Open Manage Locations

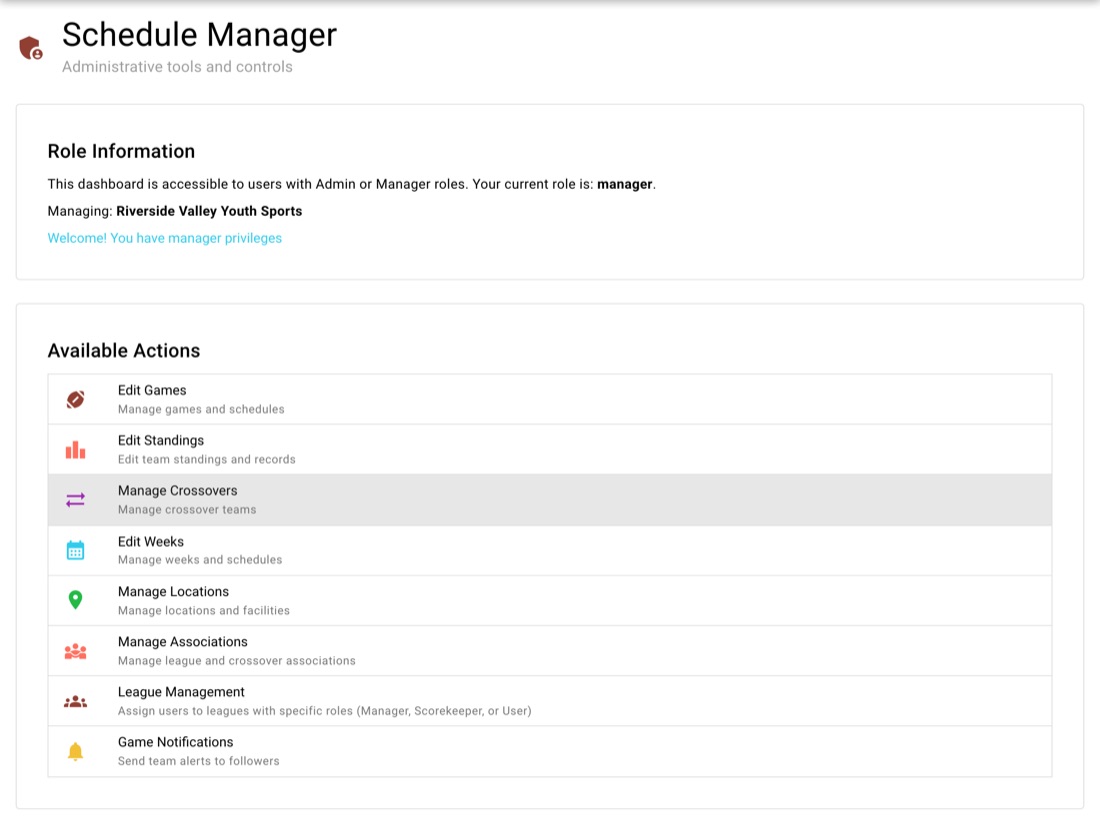[x=550, y=601]
